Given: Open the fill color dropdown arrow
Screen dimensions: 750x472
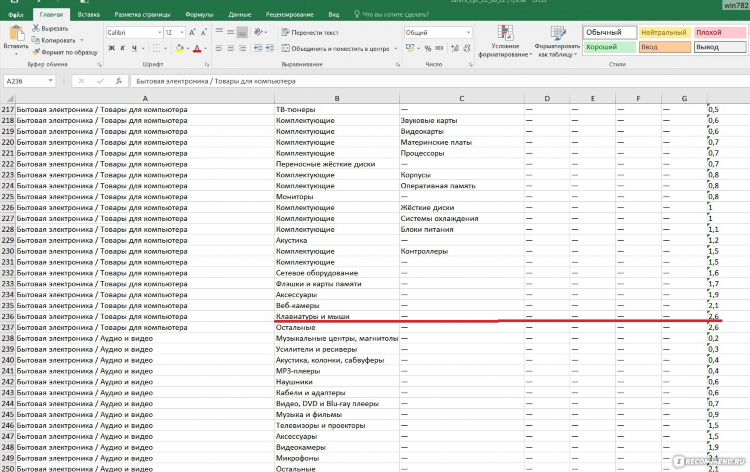Looking at the screenshot, I should tap(188, 49).
